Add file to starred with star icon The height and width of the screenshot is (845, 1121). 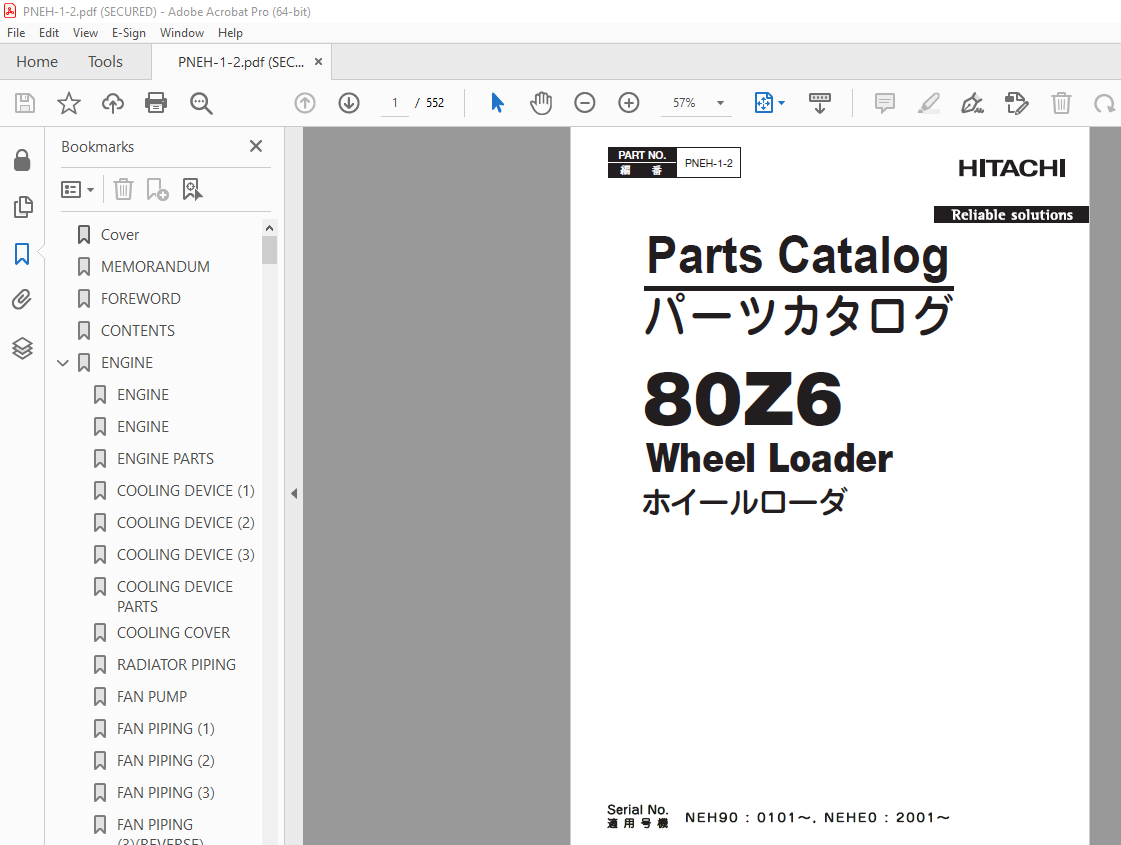(x=69, y=103)
